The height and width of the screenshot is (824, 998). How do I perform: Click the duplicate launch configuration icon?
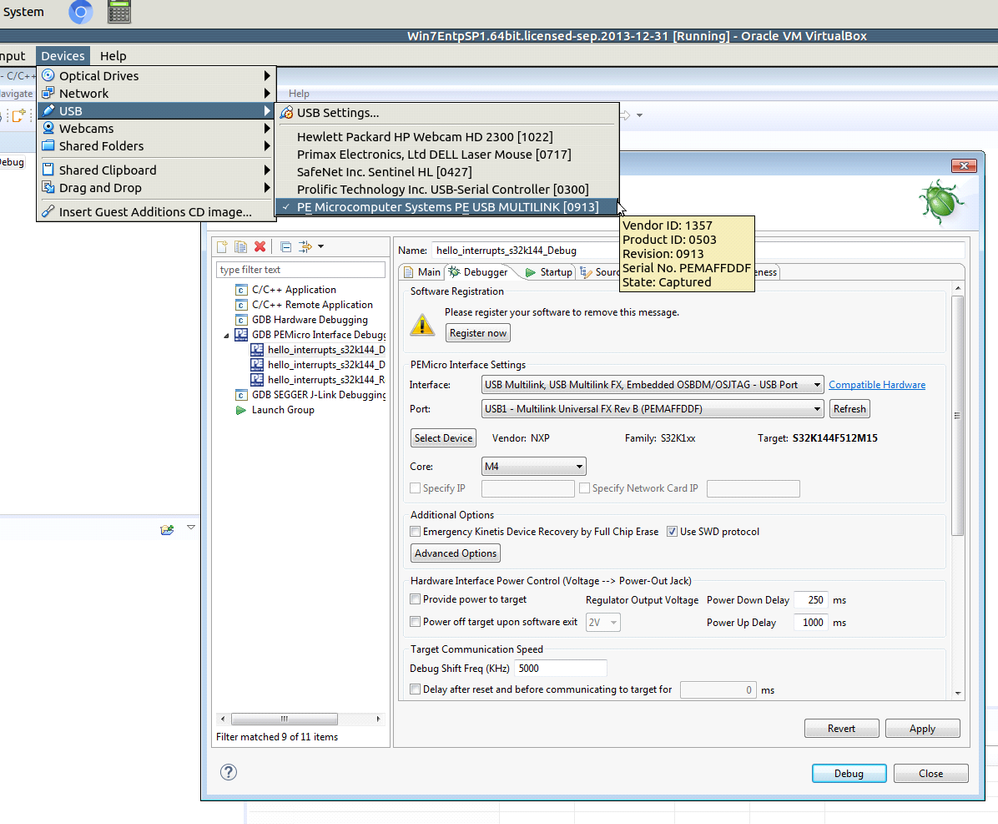coord(241,247)
